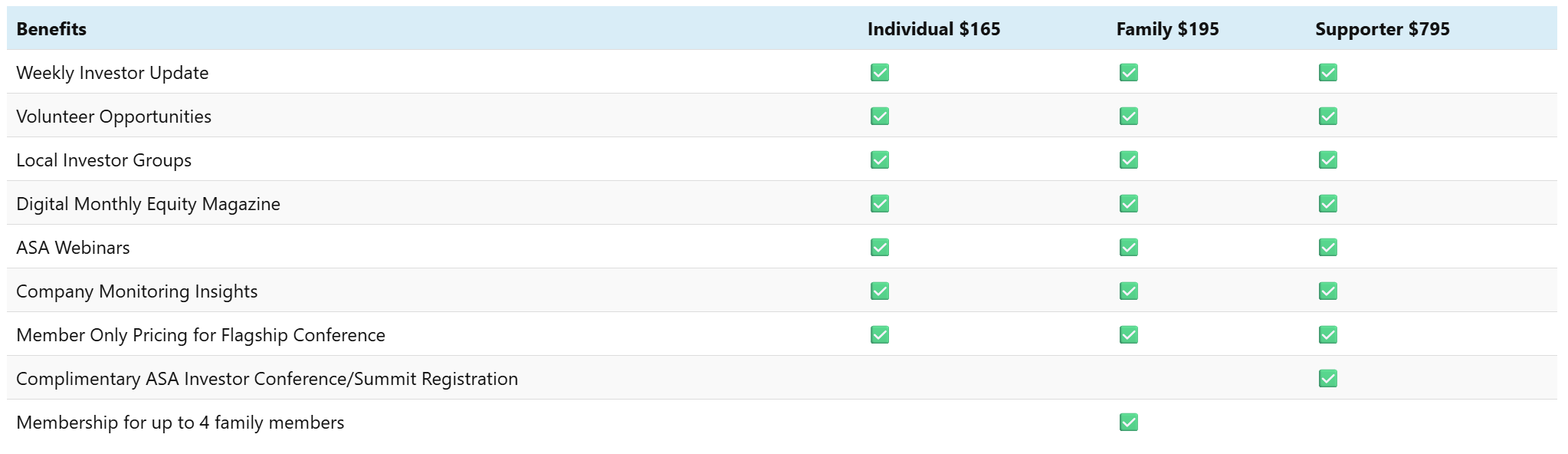This screenshot has width=1568, height=454.
Task: Click Digital Monthly Equity Magazine Individual checkmark
Action: pyautogui.click(x=880, y=203)
